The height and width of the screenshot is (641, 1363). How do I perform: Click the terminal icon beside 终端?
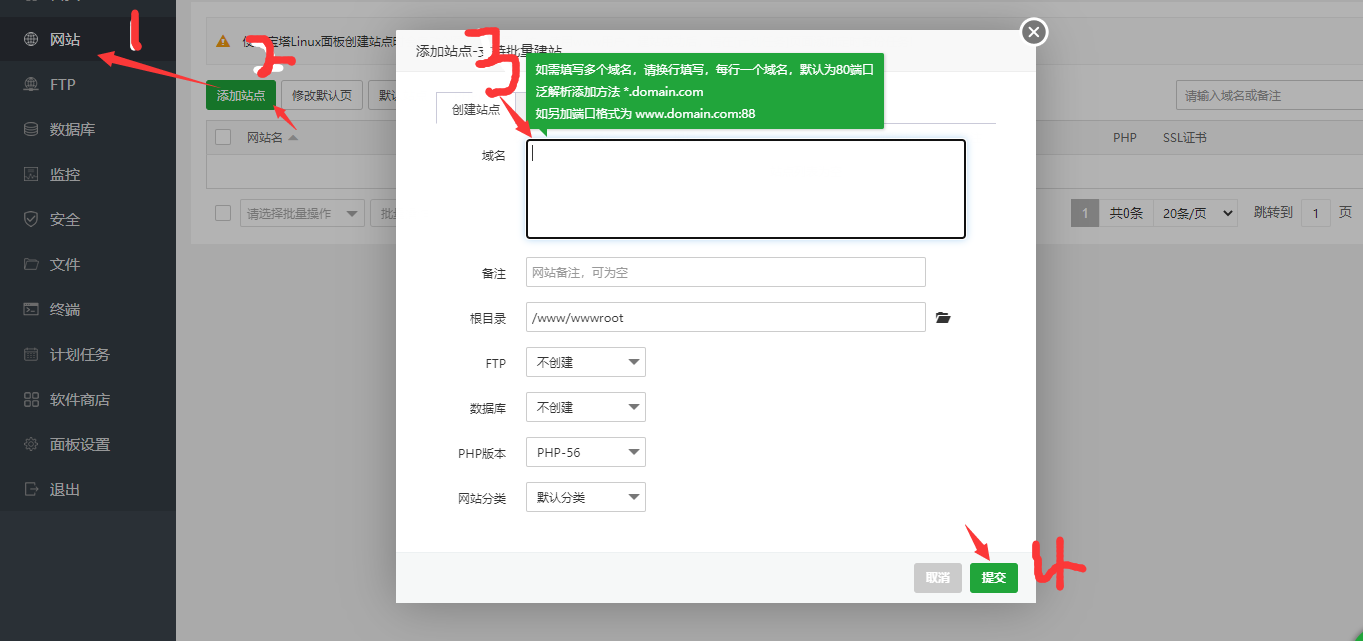[31, 310]
